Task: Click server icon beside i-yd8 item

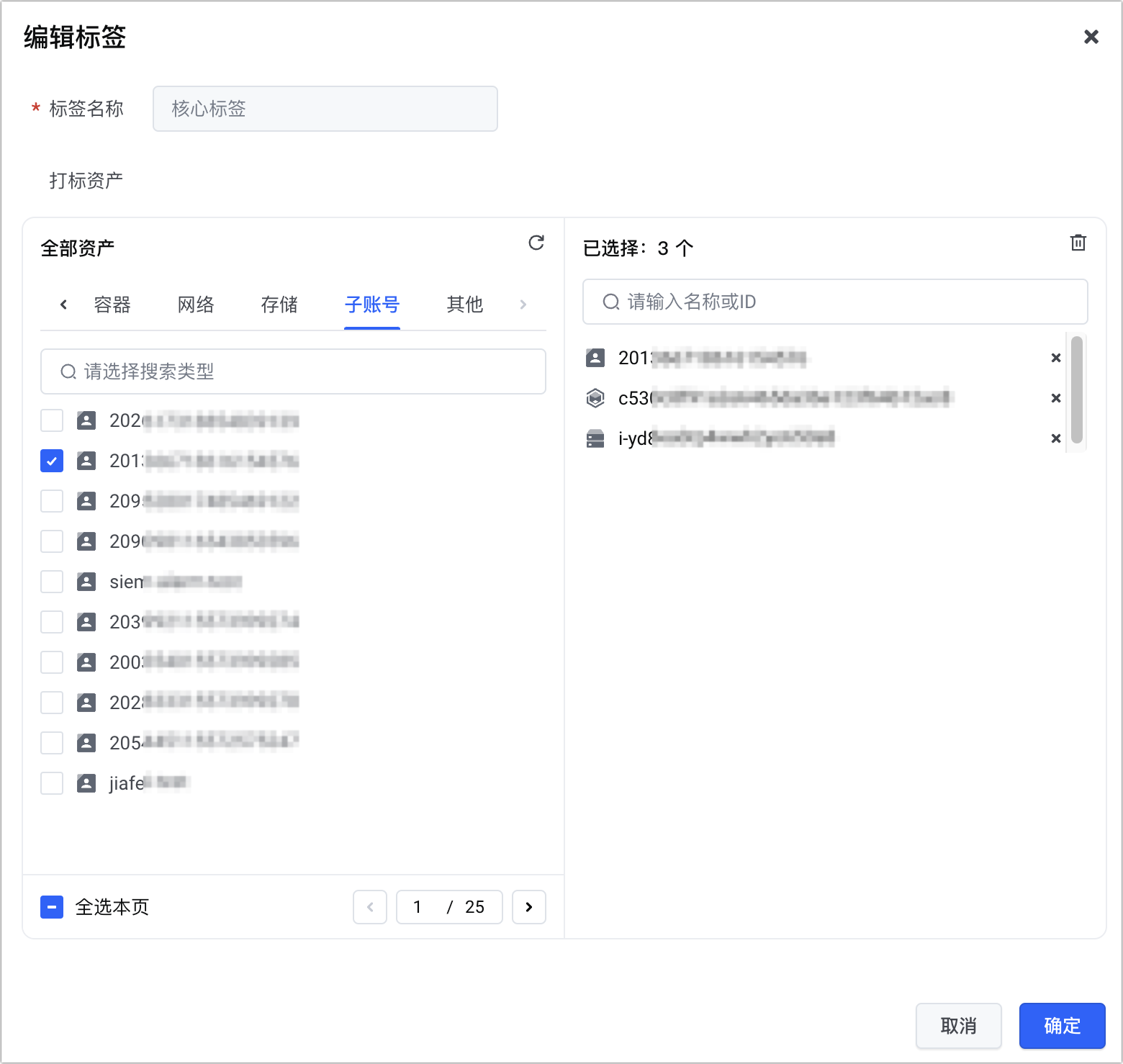Action: coord(595,438)
